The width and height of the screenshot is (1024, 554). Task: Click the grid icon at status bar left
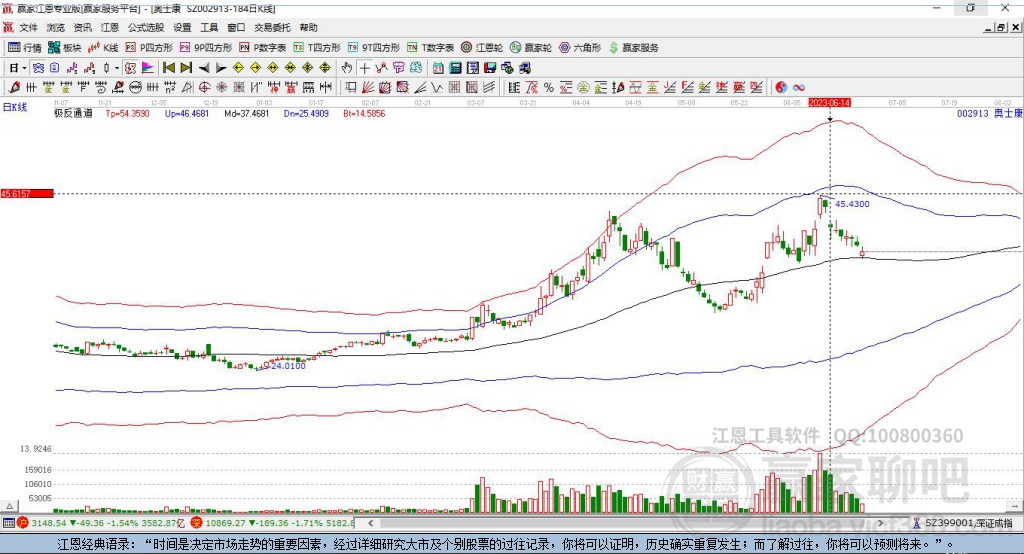pos(8,523)
